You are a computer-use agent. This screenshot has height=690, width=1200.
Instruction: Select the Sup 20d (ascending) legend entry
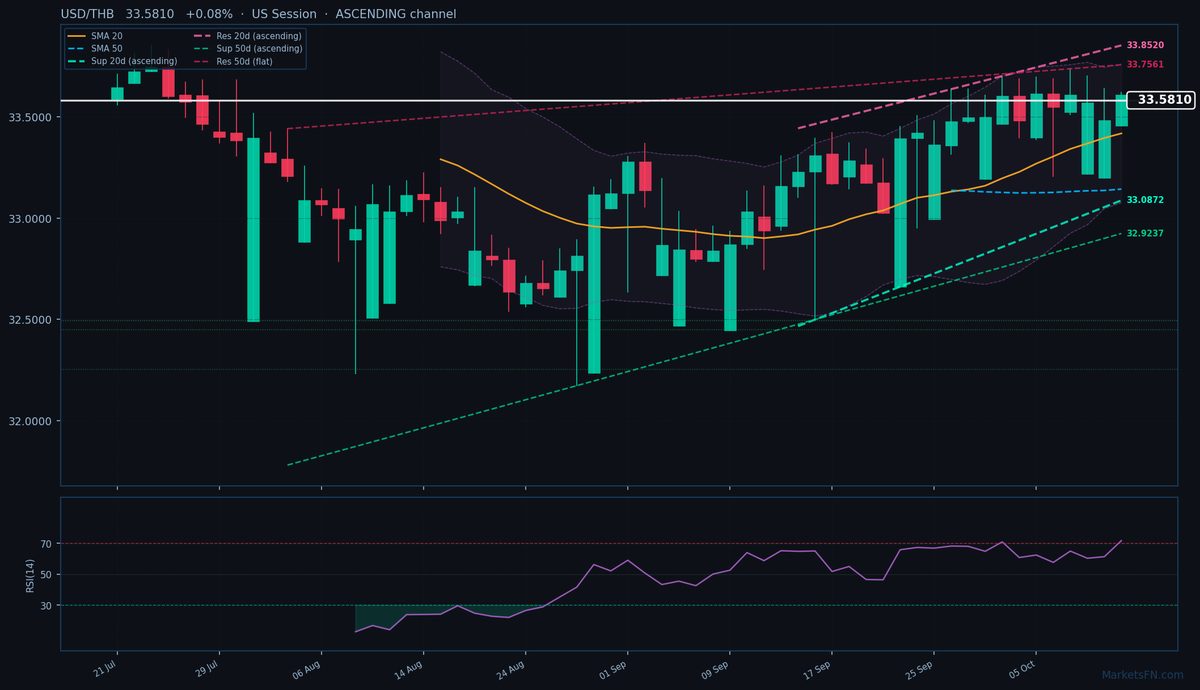click(122, 61)
